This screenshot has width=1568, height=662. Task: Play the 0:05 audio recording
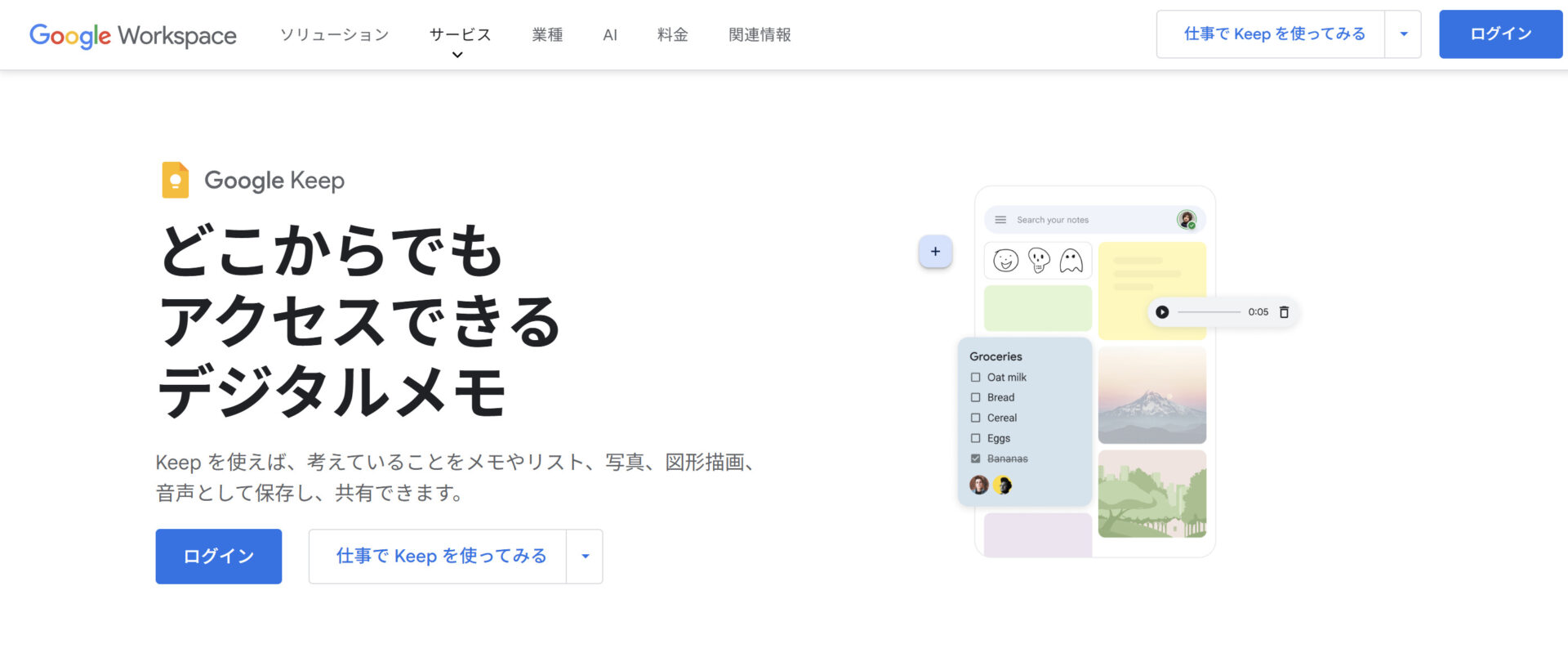tap(1162, 312)
